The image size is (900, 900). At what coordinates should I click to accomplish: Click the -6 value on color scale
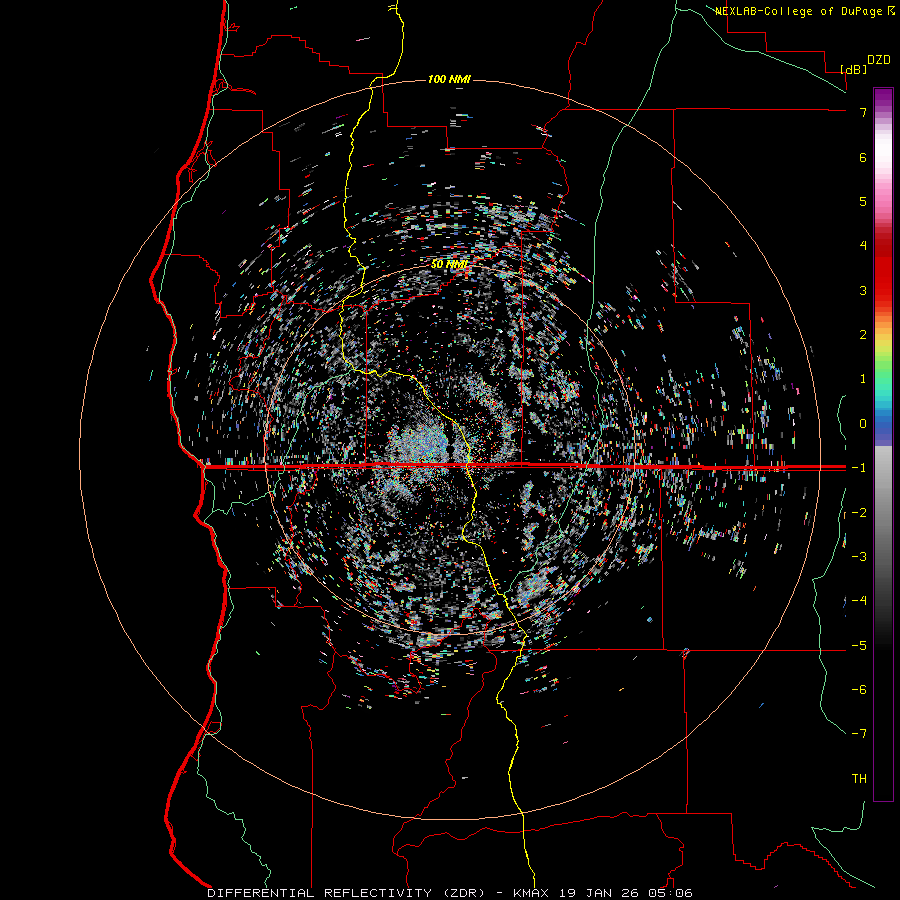[859, 690]
